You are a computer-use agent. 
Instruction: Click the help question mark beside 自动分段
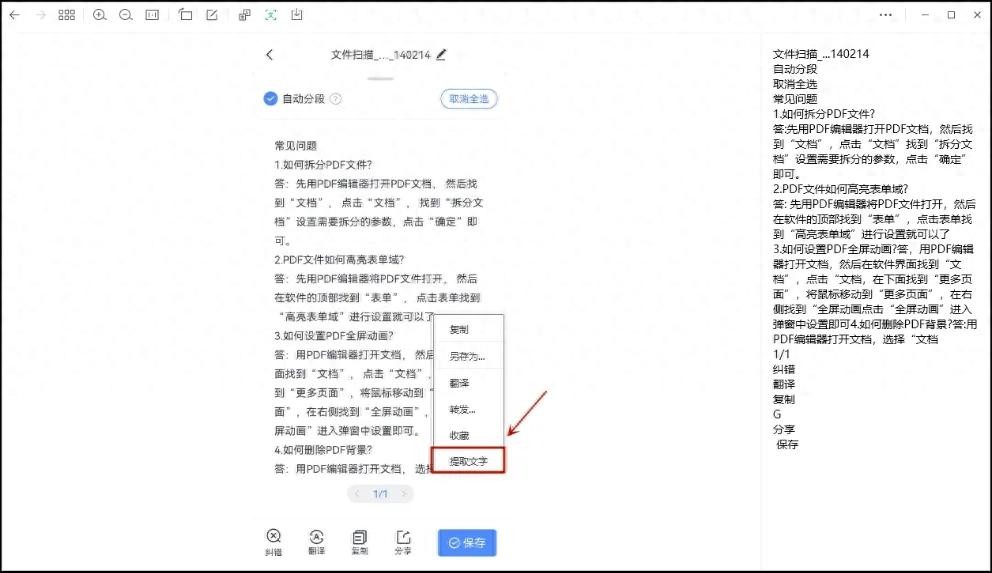click(336, 99)
